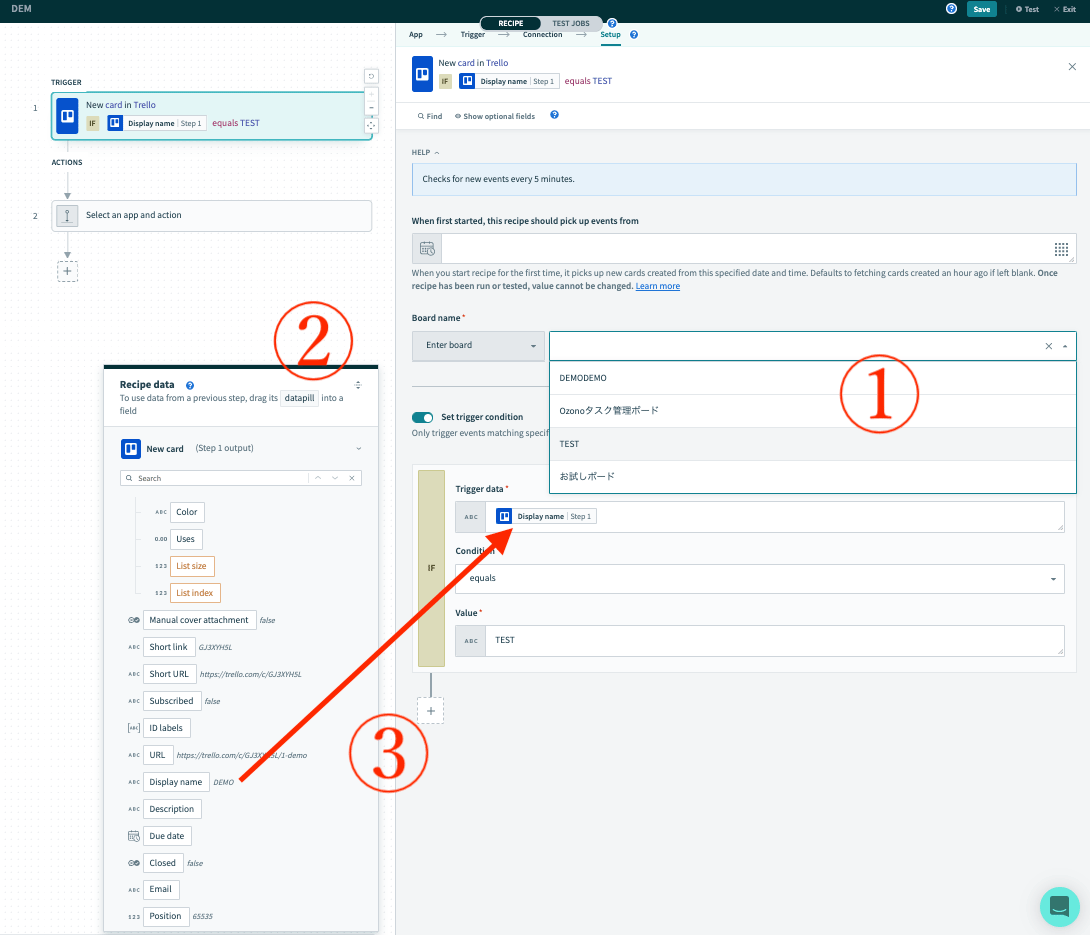Click the Trigger data field
Screen dimensions: 1090x935
(x=775, y=517)
